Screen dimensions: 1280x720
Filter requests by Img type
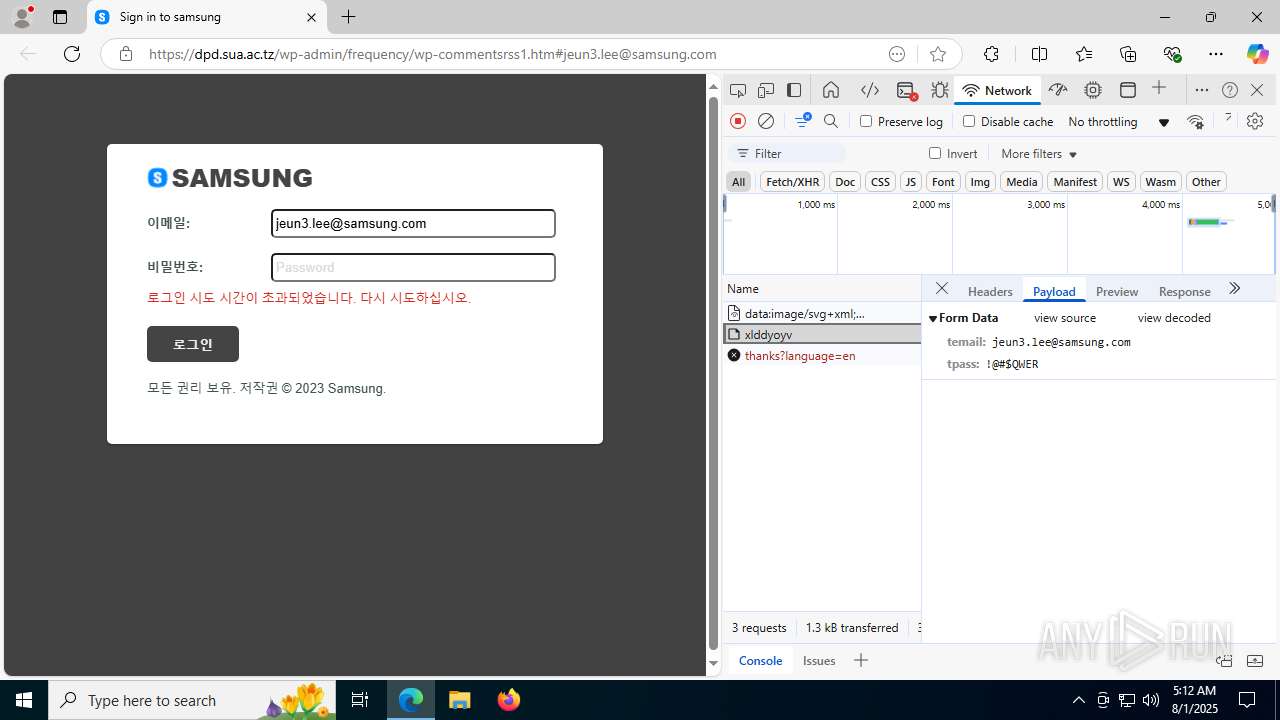(x=980, y=181)
